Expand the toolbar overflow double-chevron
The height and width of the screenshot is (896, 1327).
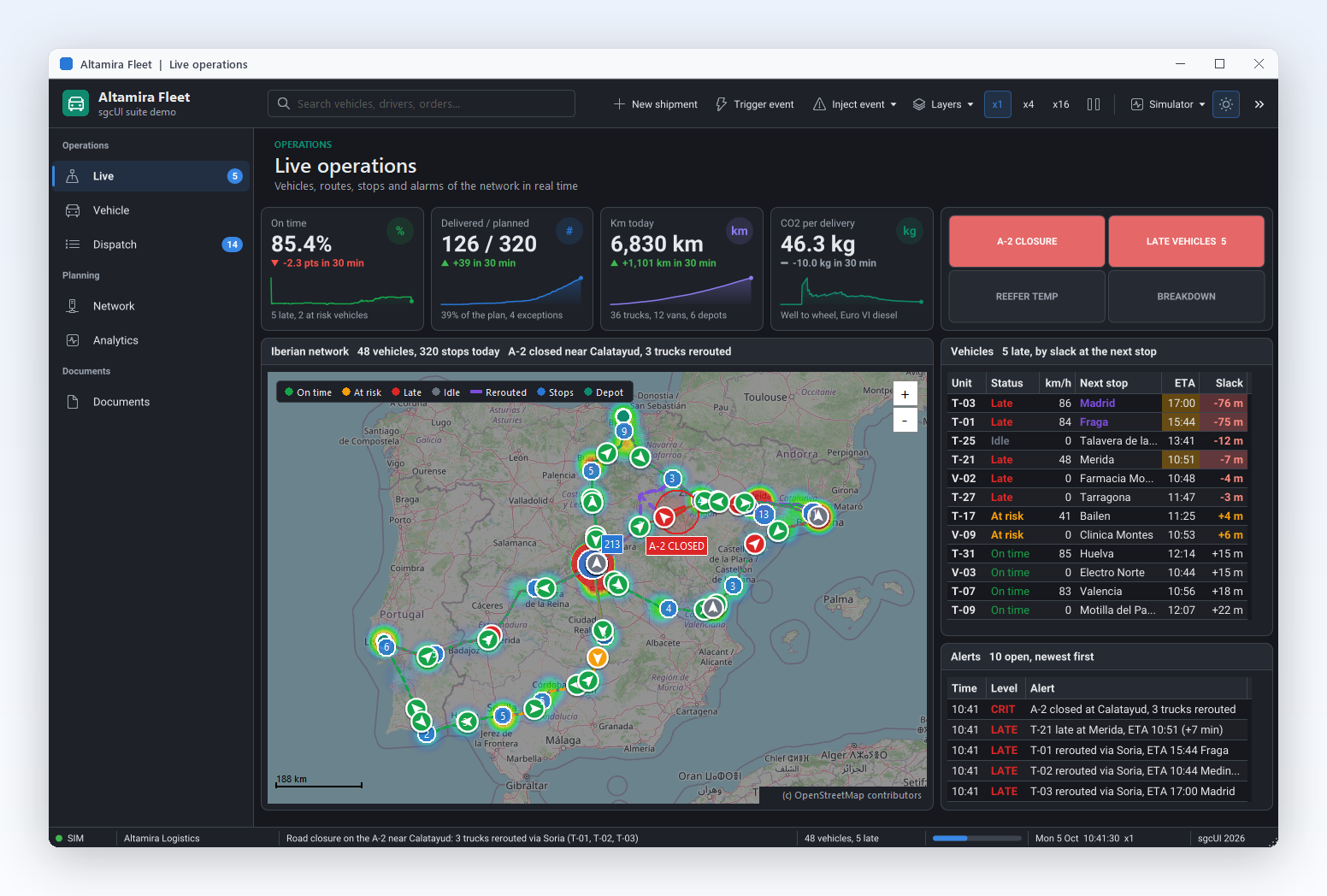(1259, 104)
